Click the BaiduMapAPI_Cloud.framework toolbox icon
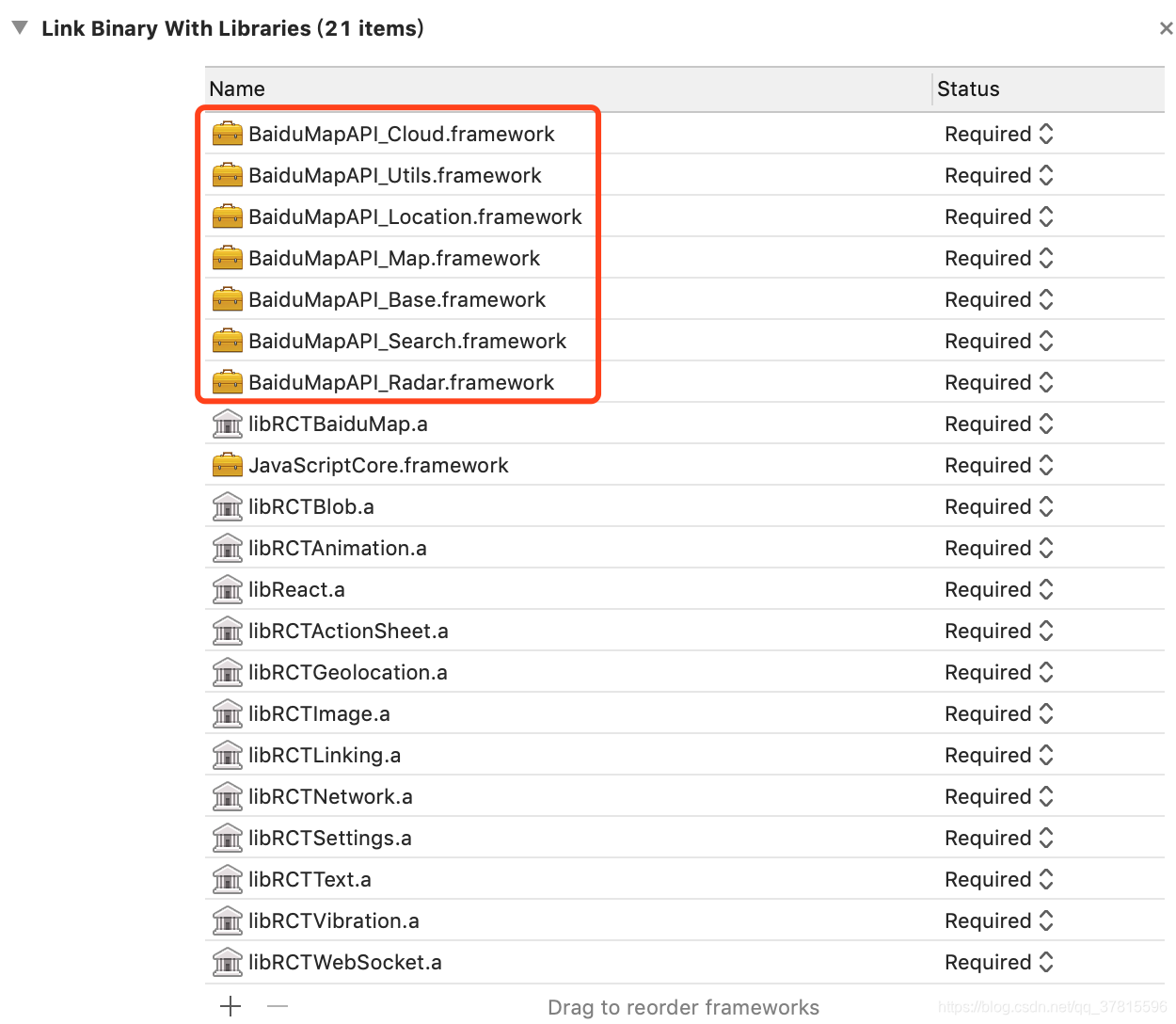Viewport: 1176px width, 1024px height. click(228, 134)
